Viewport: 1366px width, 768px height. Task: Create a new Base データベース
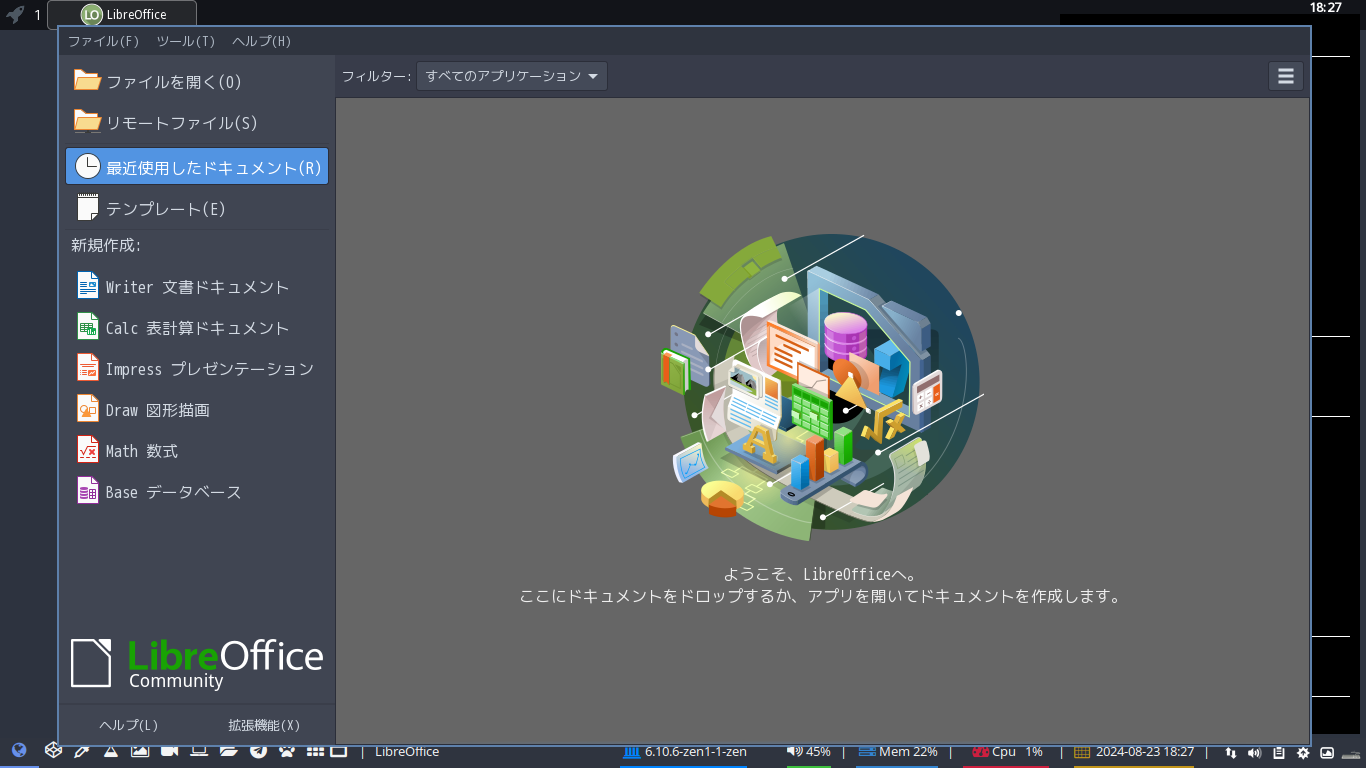pos(172,491)
